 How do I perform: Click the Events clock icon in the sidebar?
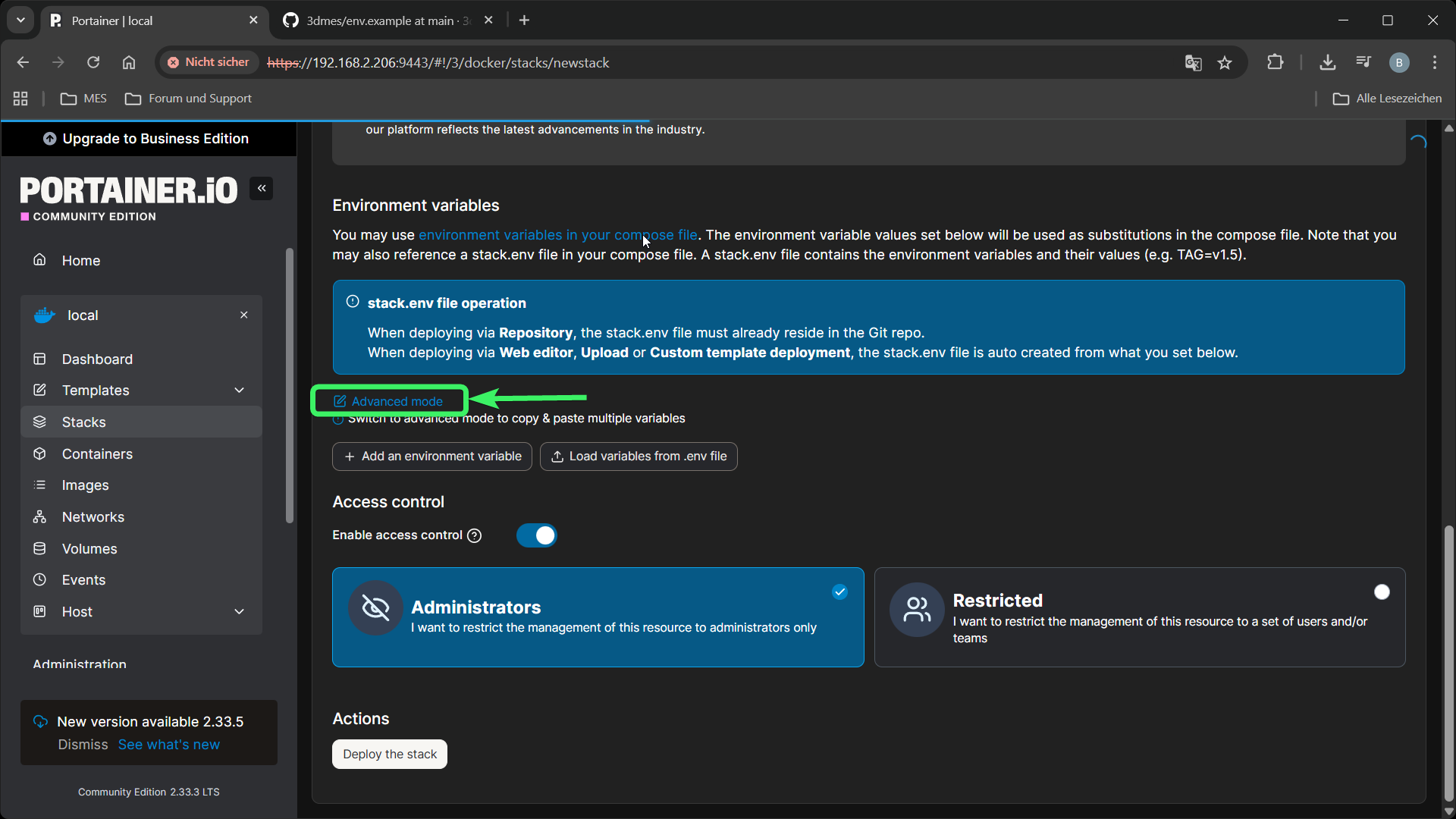(x=40, y=579)
